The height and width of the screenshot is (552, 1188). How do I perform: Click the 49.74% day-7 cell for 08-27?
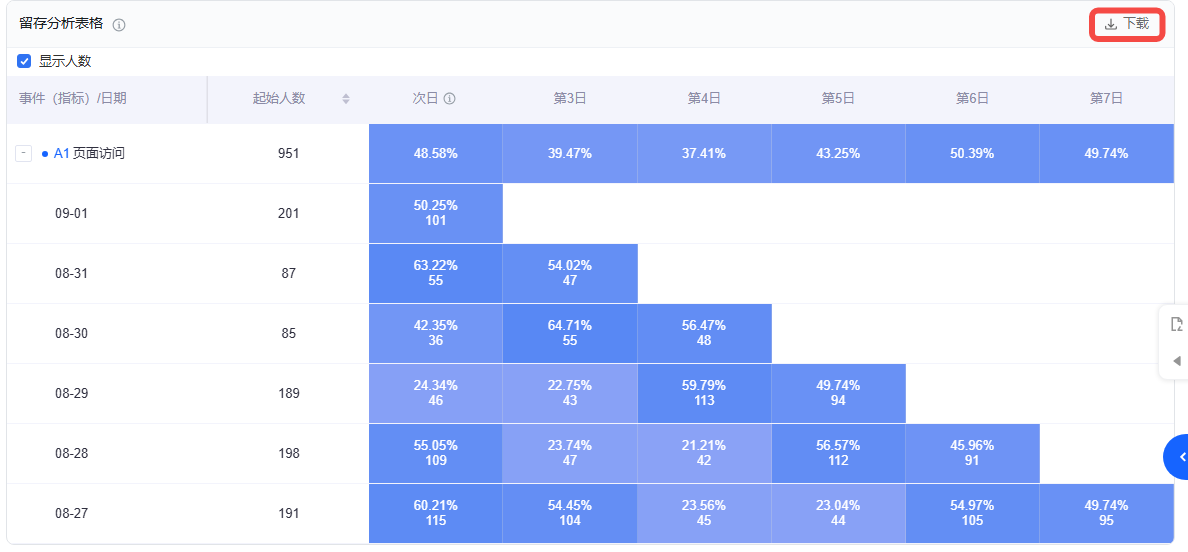(1106, 513)
